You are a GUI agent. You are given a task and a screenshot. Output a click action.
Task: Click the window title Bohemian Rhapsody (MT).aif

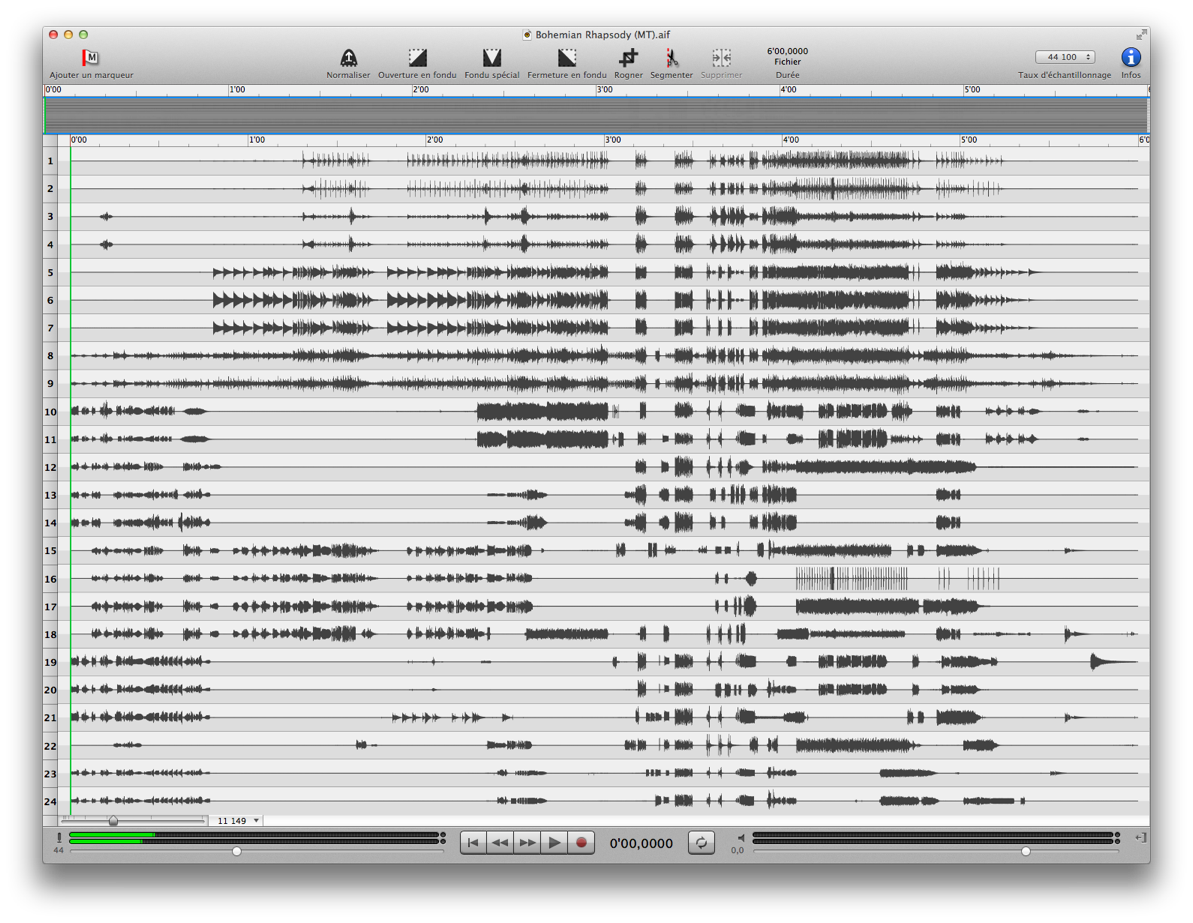tap(602, 35)
